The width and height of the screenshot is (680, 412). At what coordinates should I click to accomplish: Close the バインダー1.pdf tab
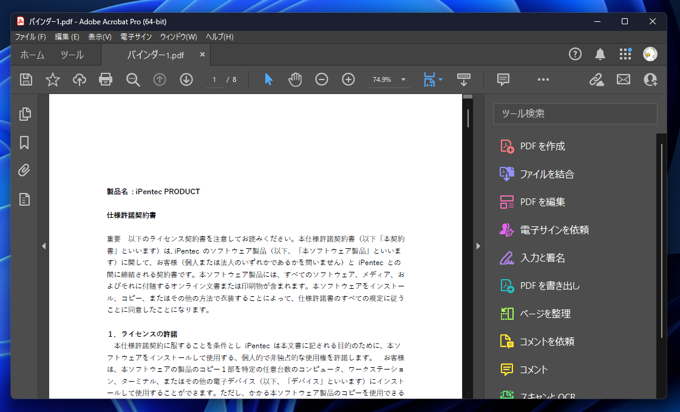[x=202, y=54]
